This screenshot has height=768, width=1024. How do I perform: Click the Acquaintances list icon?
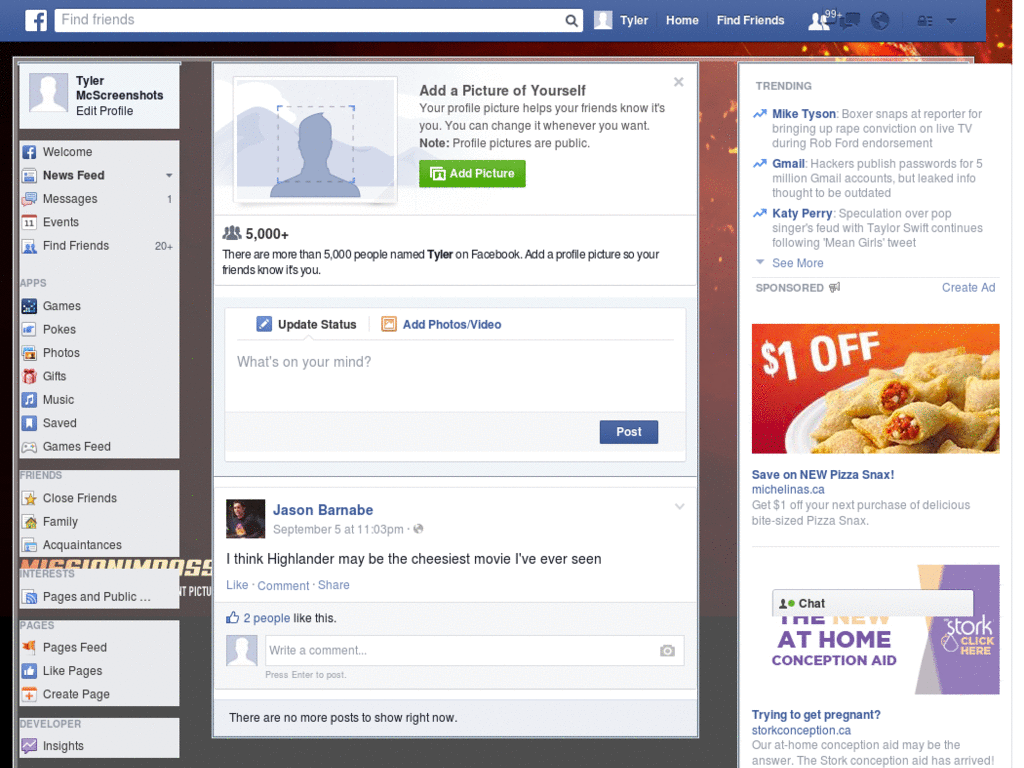point(29,545)
